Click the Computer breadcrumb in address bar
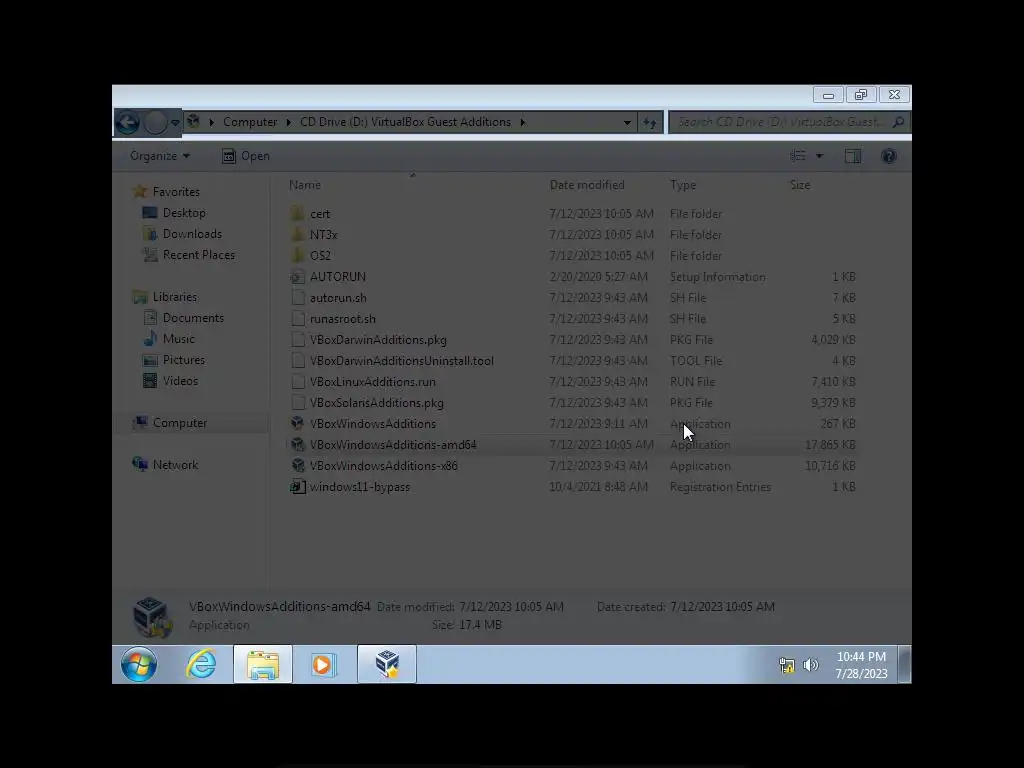The height and width of the screenshot is (768, 1024). tap(250, 122)
